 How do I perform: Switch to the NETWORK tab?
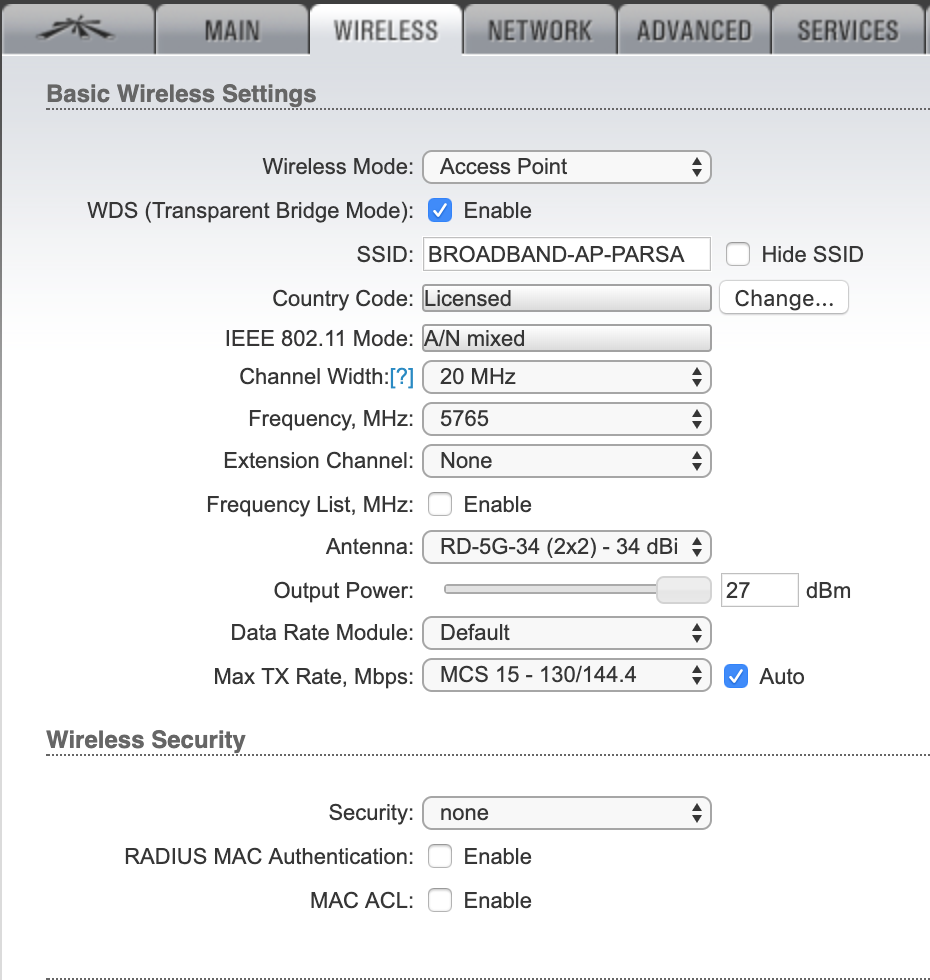tap(538, 30)
